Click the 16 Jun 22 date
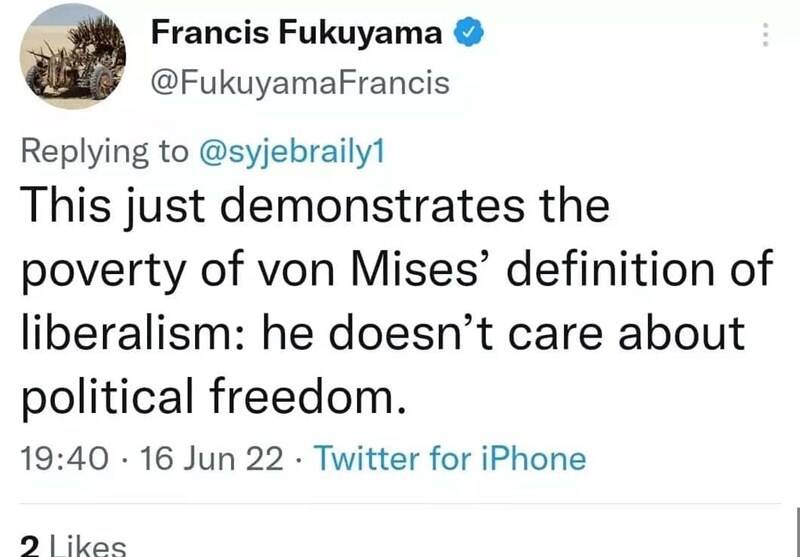The image size is (800, 557). [x=215, y=459]
